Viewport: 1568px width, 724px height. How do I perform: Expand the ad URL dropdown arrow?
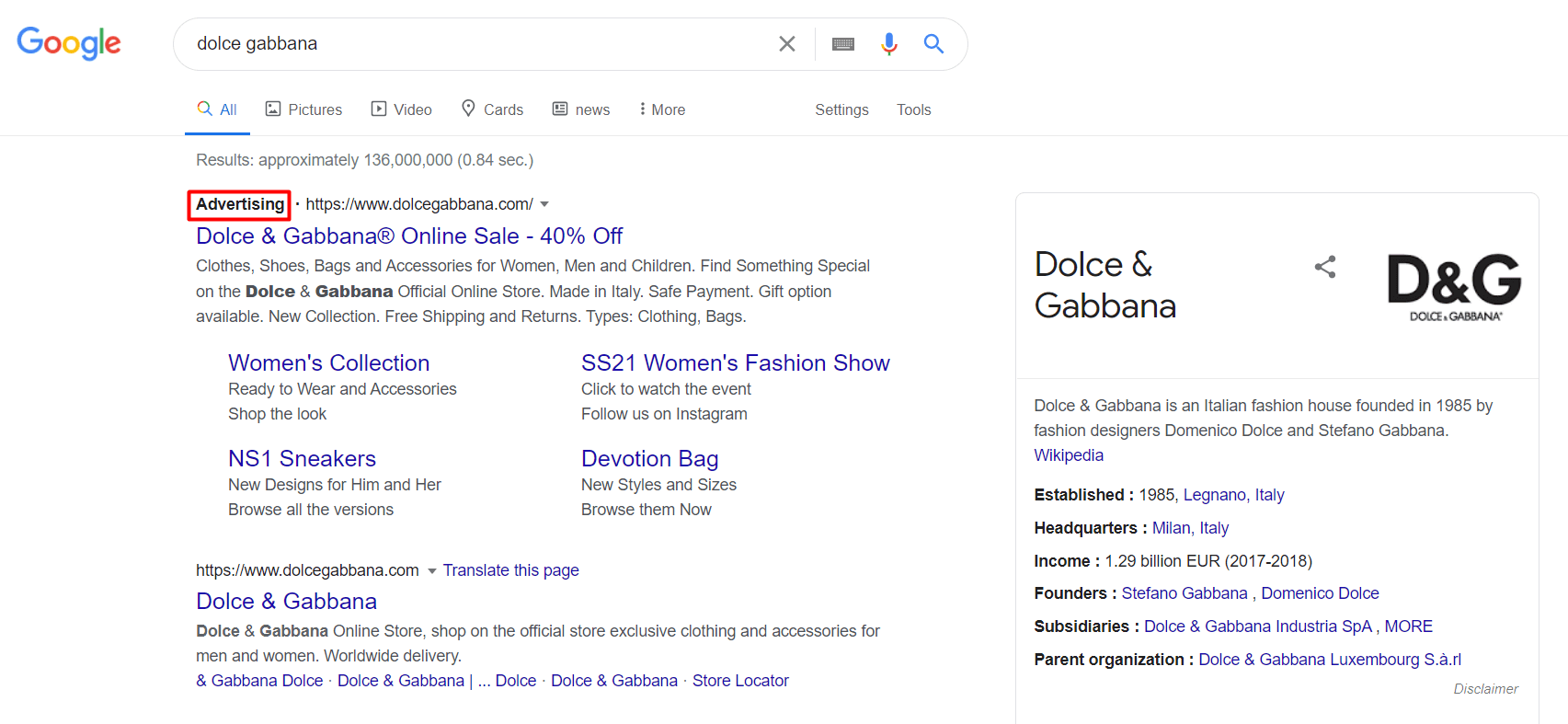click(x=544, y=204)
